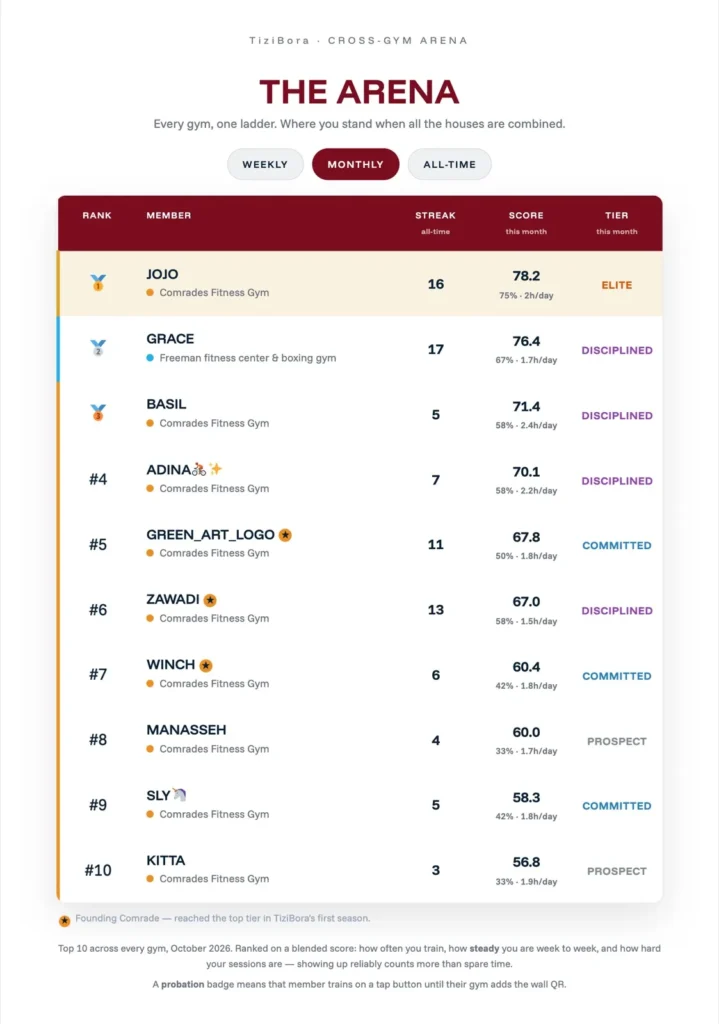Viewport: 719px width, 1024px height.
Task: Click the sparkles emoji next to ADINA
Action: [x=216, y=469]
